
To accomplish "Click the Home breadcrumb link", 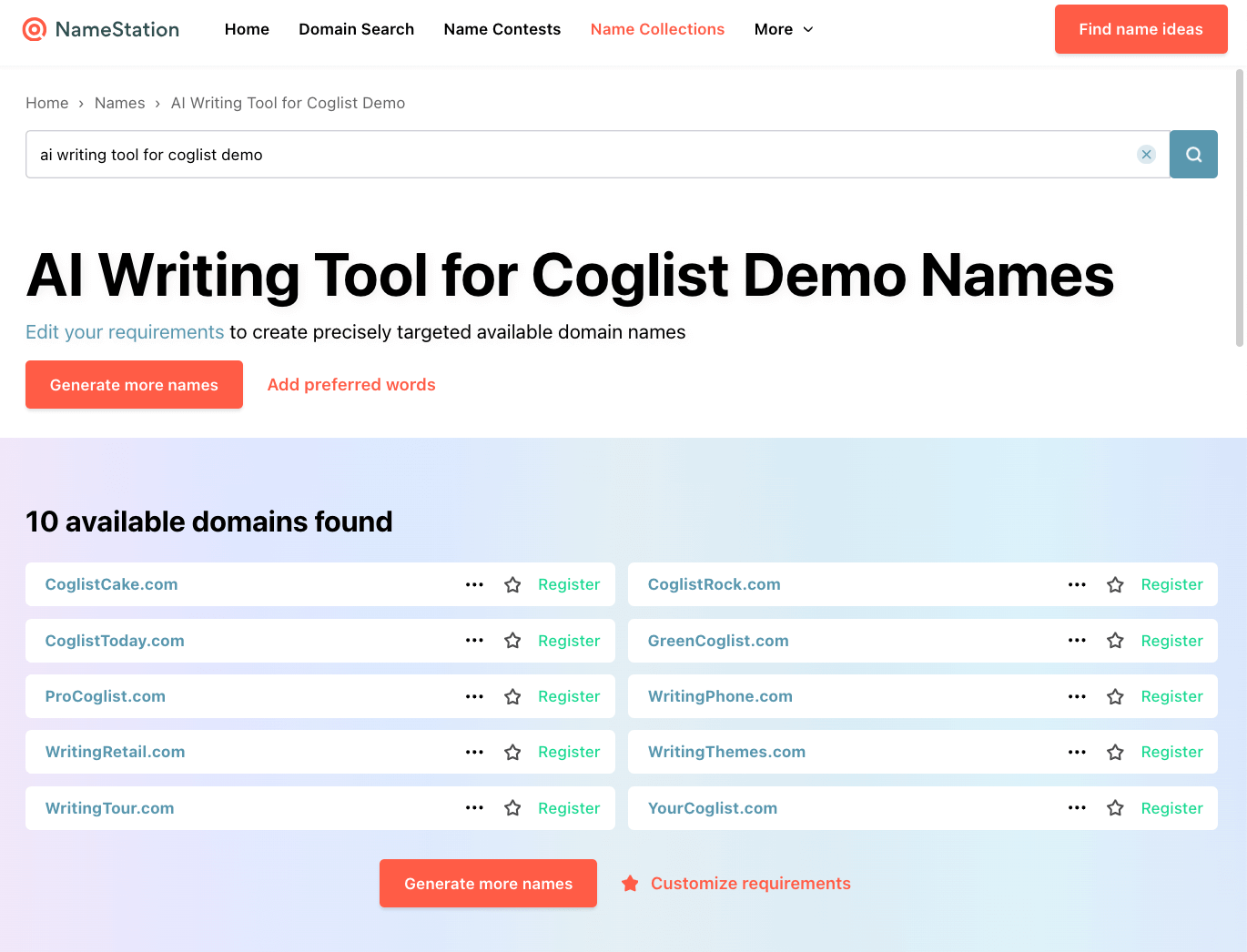I will (47, 103).
